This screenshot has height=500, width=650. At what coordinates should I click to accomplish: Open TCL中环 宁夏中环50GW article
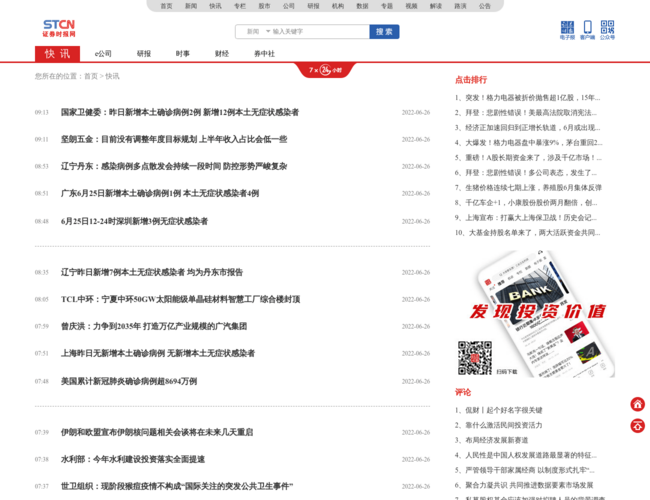point(180,299)
